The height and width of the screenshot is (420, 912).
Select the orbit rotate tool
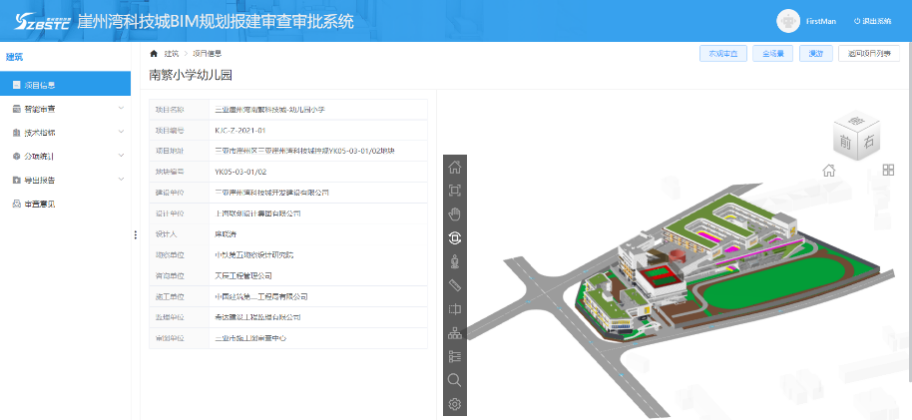click(455, 238)
